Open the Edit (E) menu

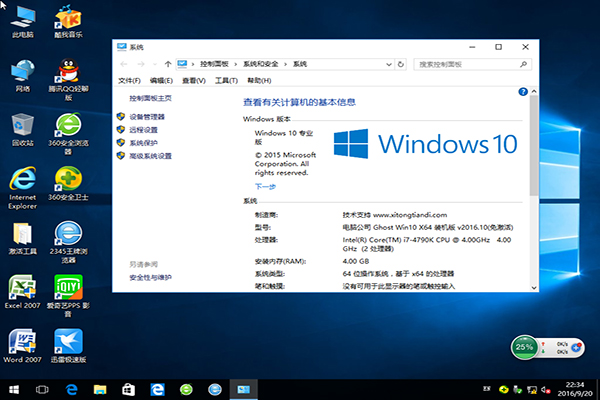tap(161, 80)
